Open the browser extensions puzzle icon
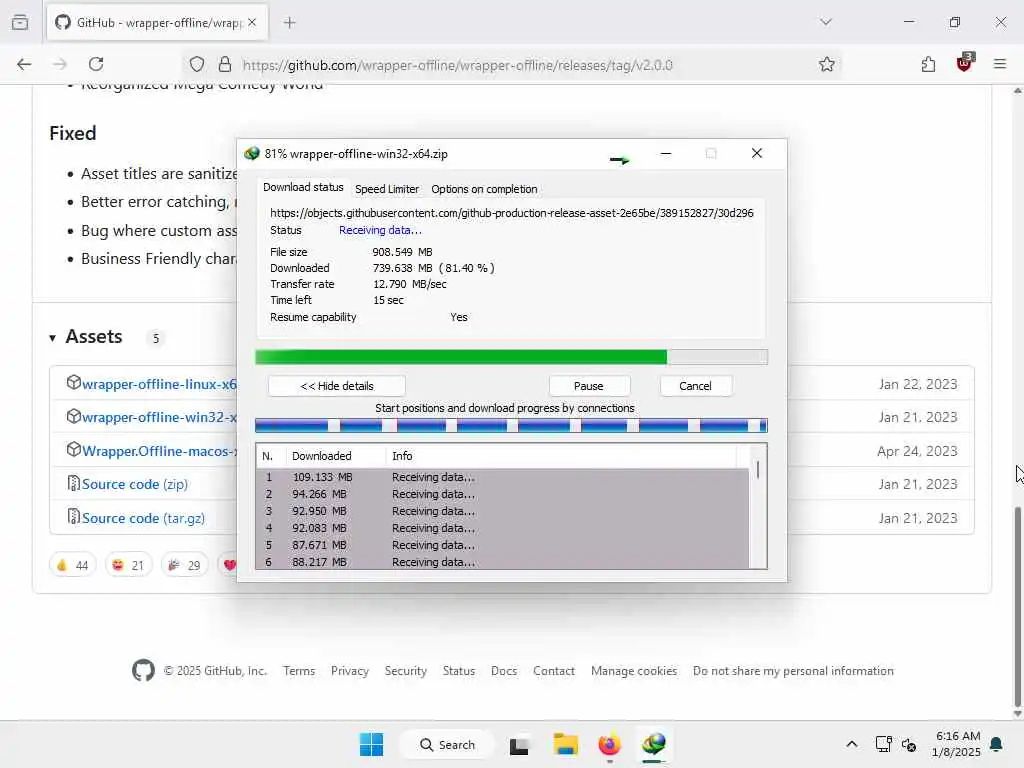 [x=928, y=64]
